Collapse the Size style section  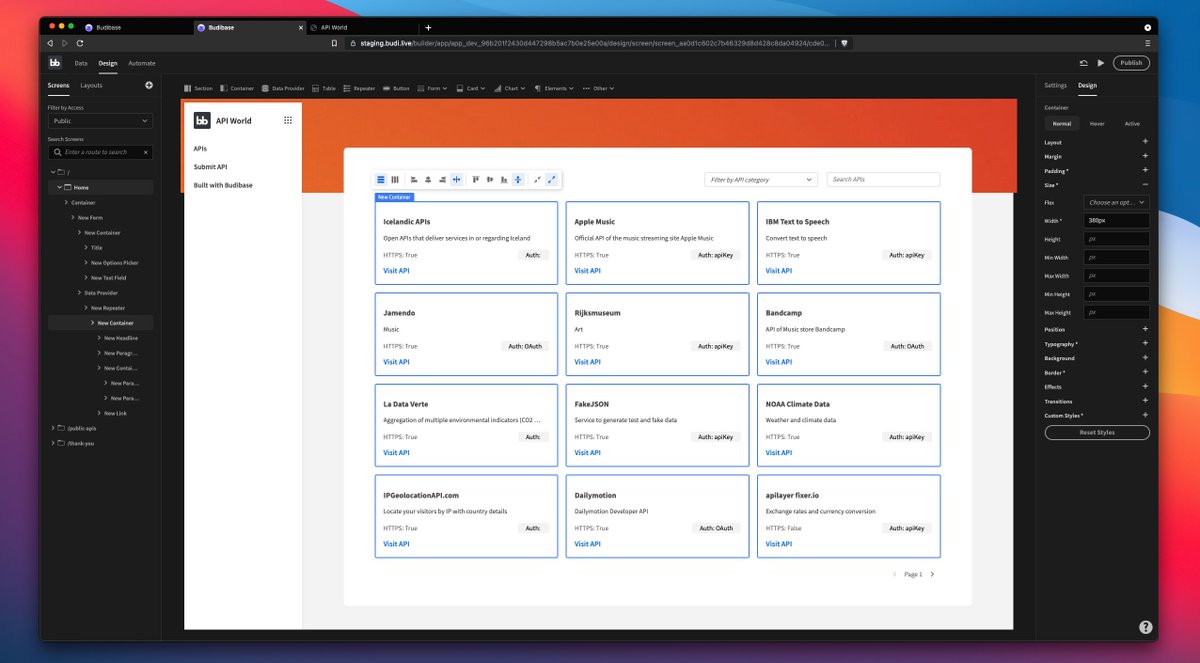[x=1145, y=185]
